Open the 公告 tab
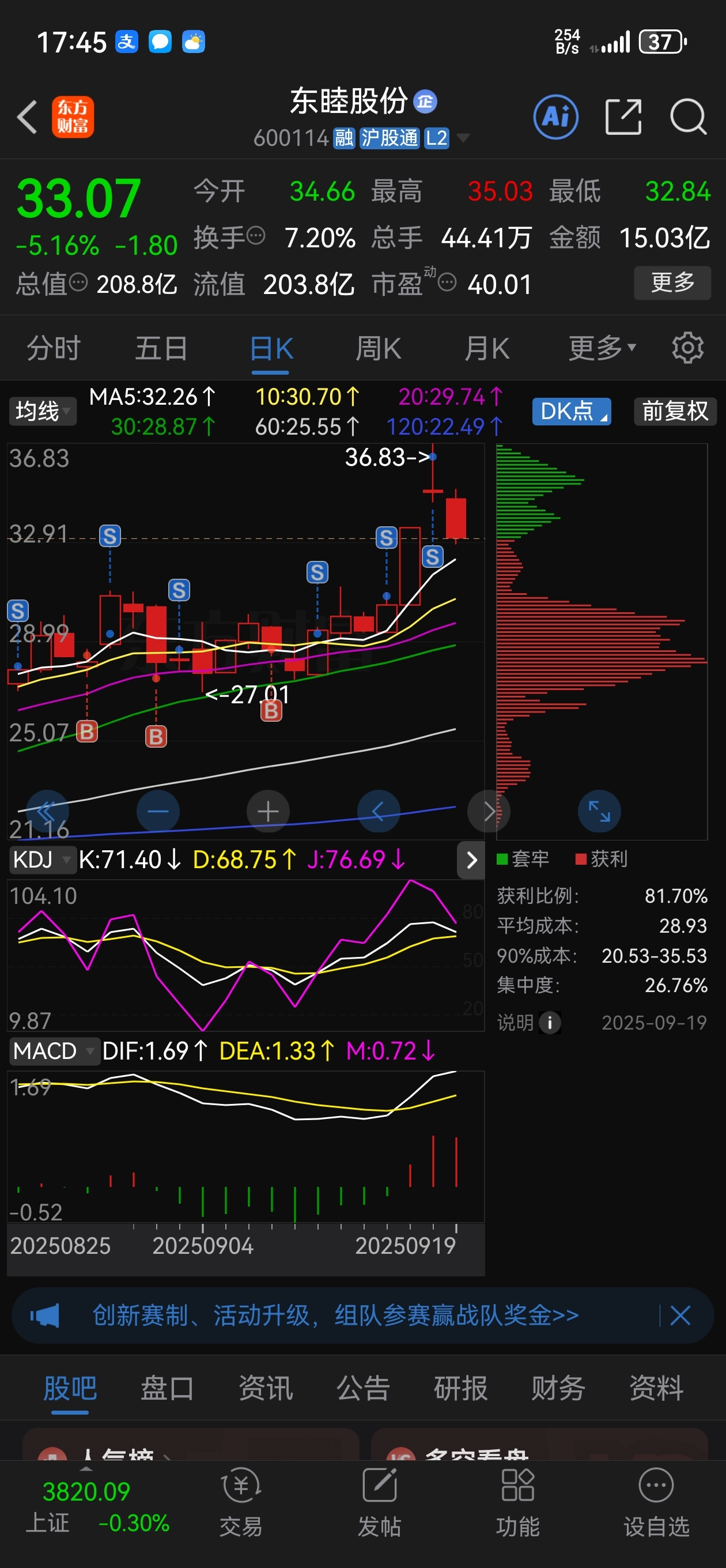Viewport: 726px width, 1568px height. coord(364,1389)
